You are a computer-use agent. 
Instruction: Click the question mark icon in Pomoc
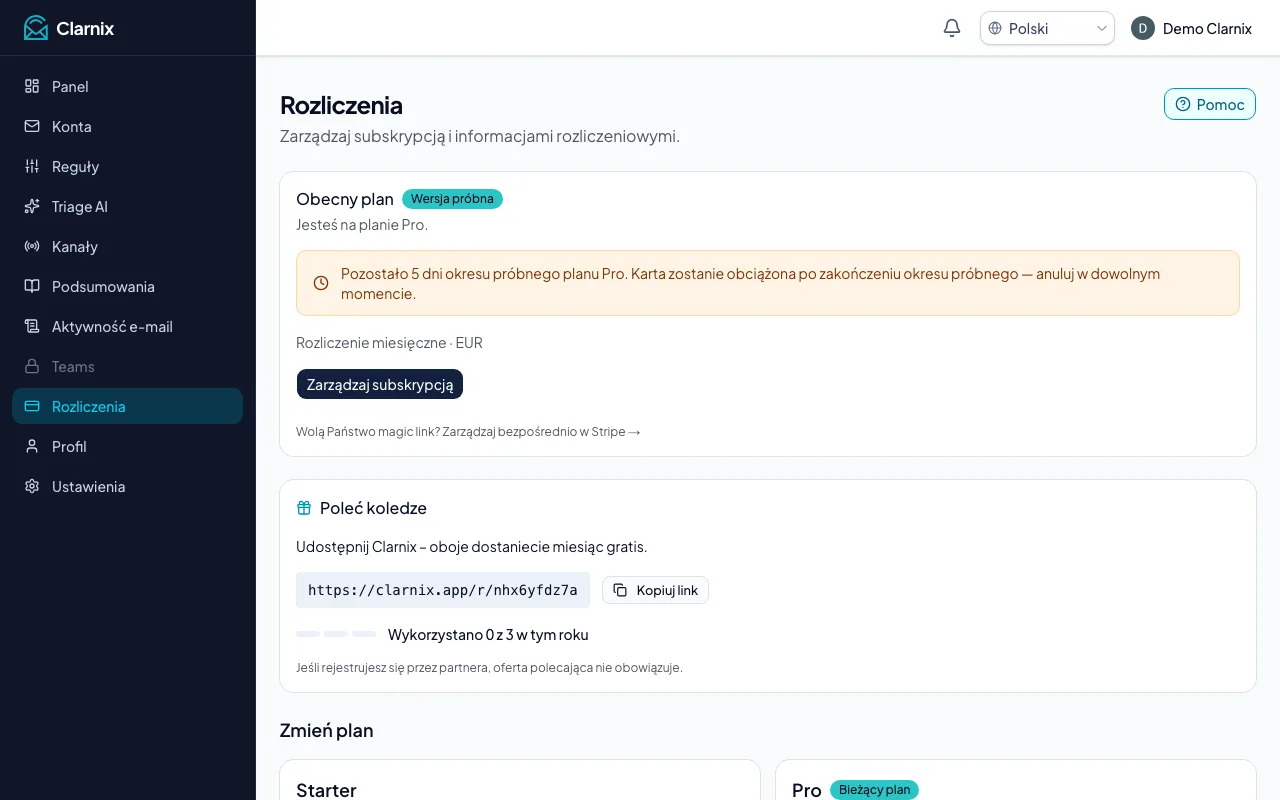[x=1183, y=105]
